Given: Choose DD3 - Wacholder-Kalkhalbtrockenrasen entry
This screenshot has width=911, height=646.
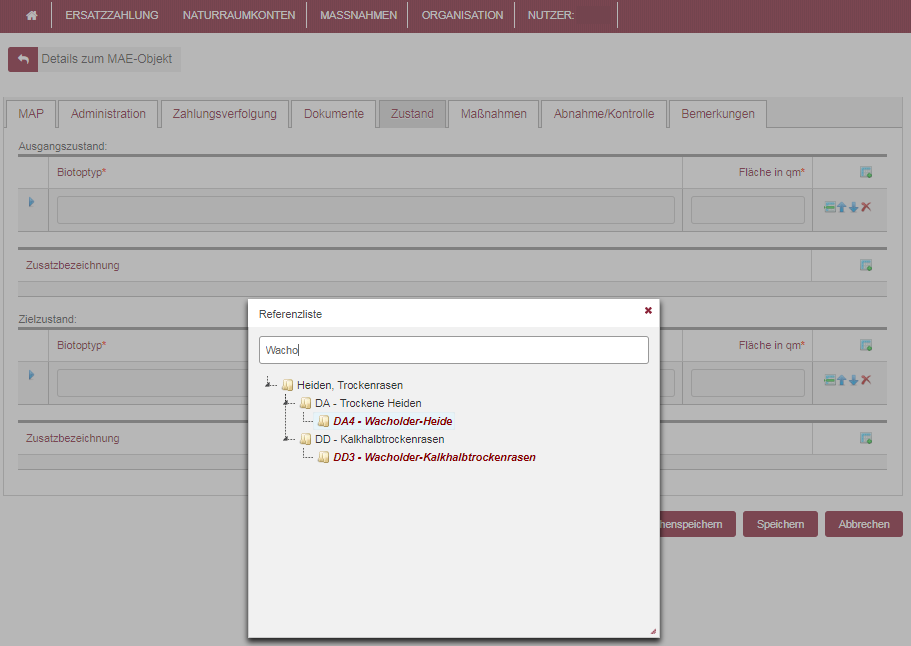Looking at the screenshot, I should click(x=434, y=457).
